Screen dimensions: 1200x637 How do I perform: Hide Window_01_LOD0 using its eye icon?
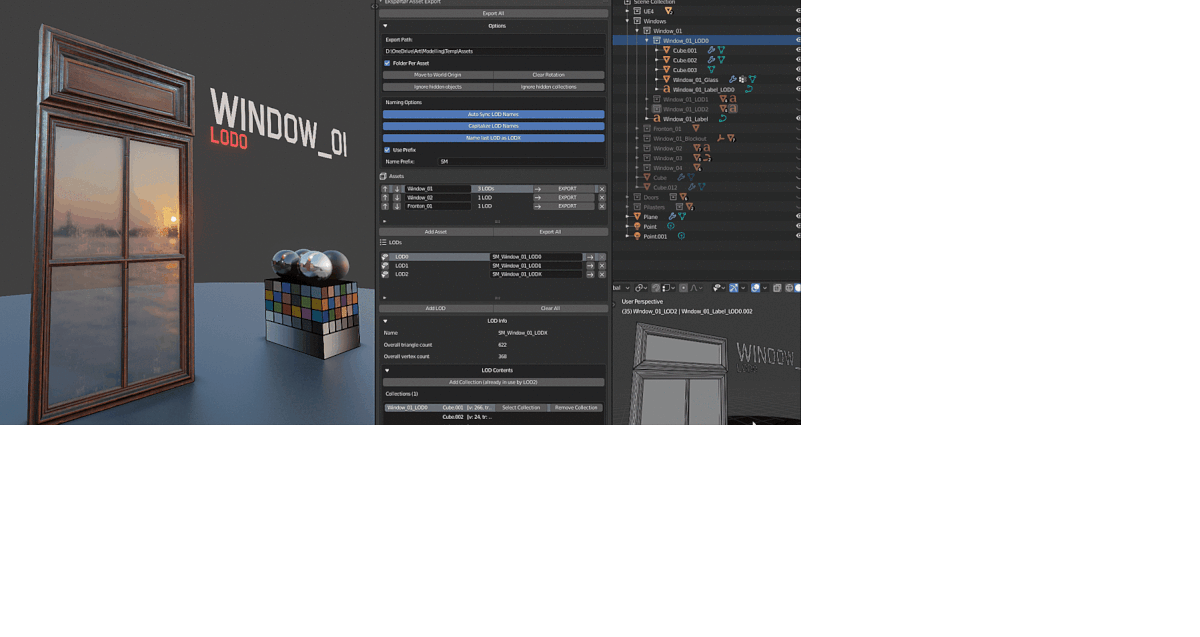pos(798,40)
